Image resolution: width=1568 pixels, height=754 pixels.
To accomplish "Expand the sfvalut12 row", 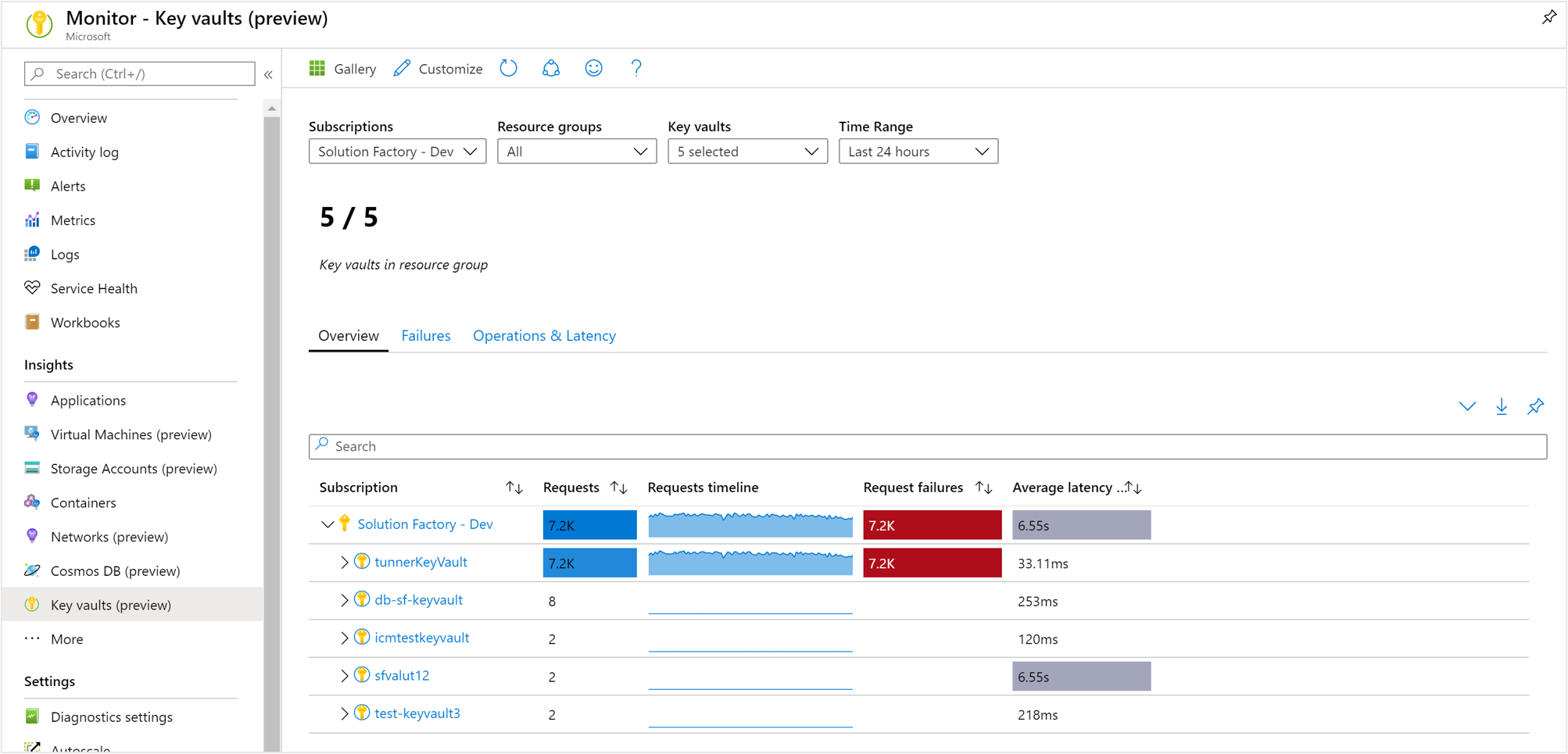I will 345,675.
